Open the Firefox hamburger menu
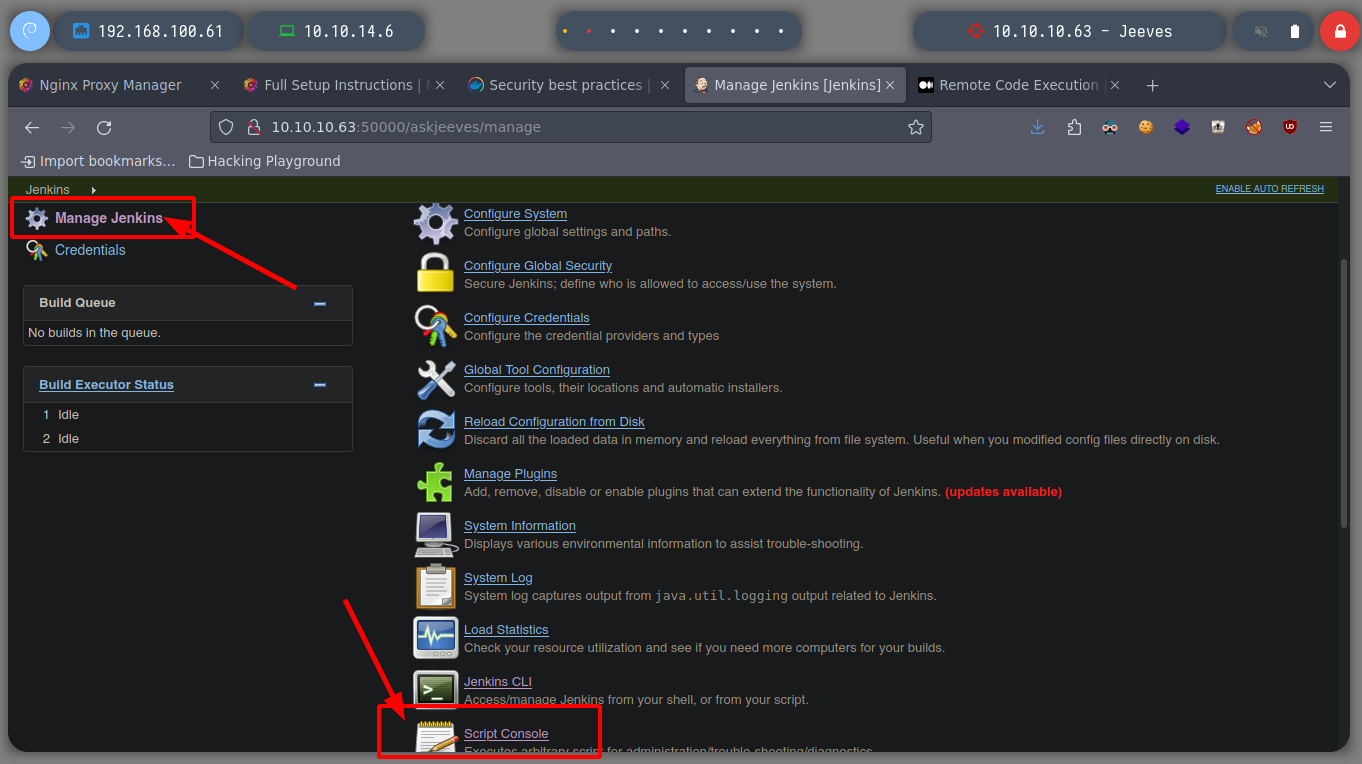 coord(1326,127)
